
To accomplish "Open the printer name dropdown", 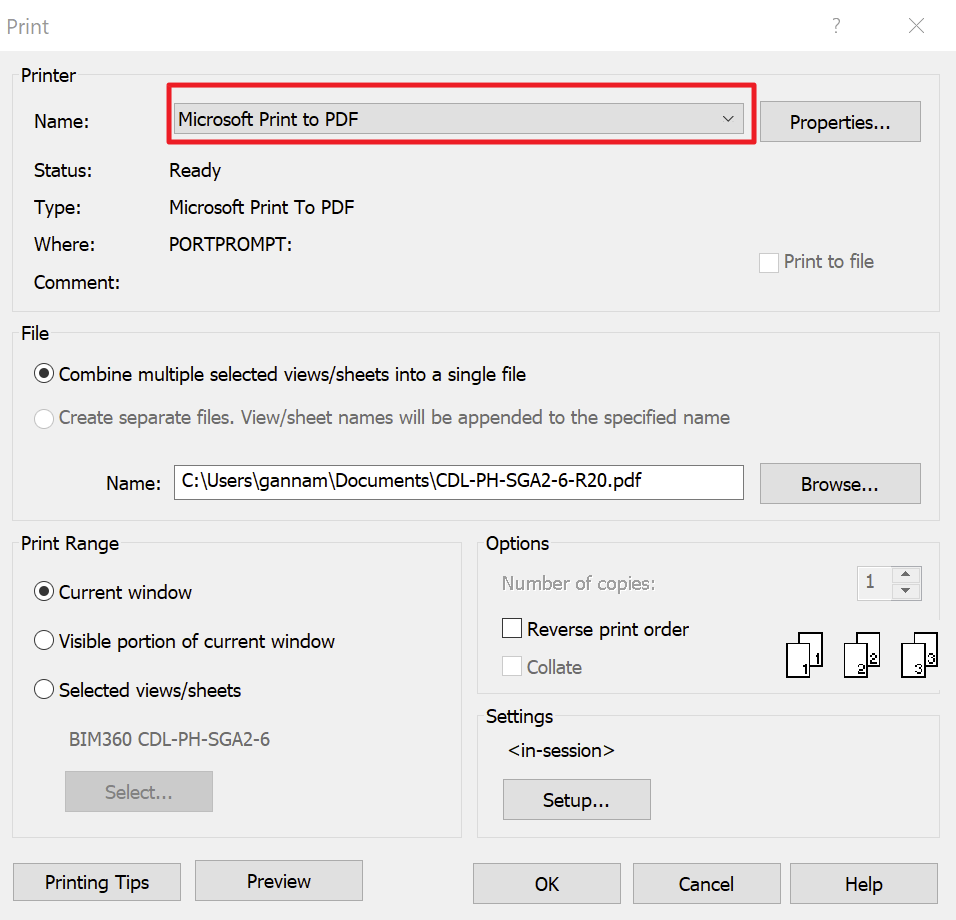I will [x=728, y=118].
